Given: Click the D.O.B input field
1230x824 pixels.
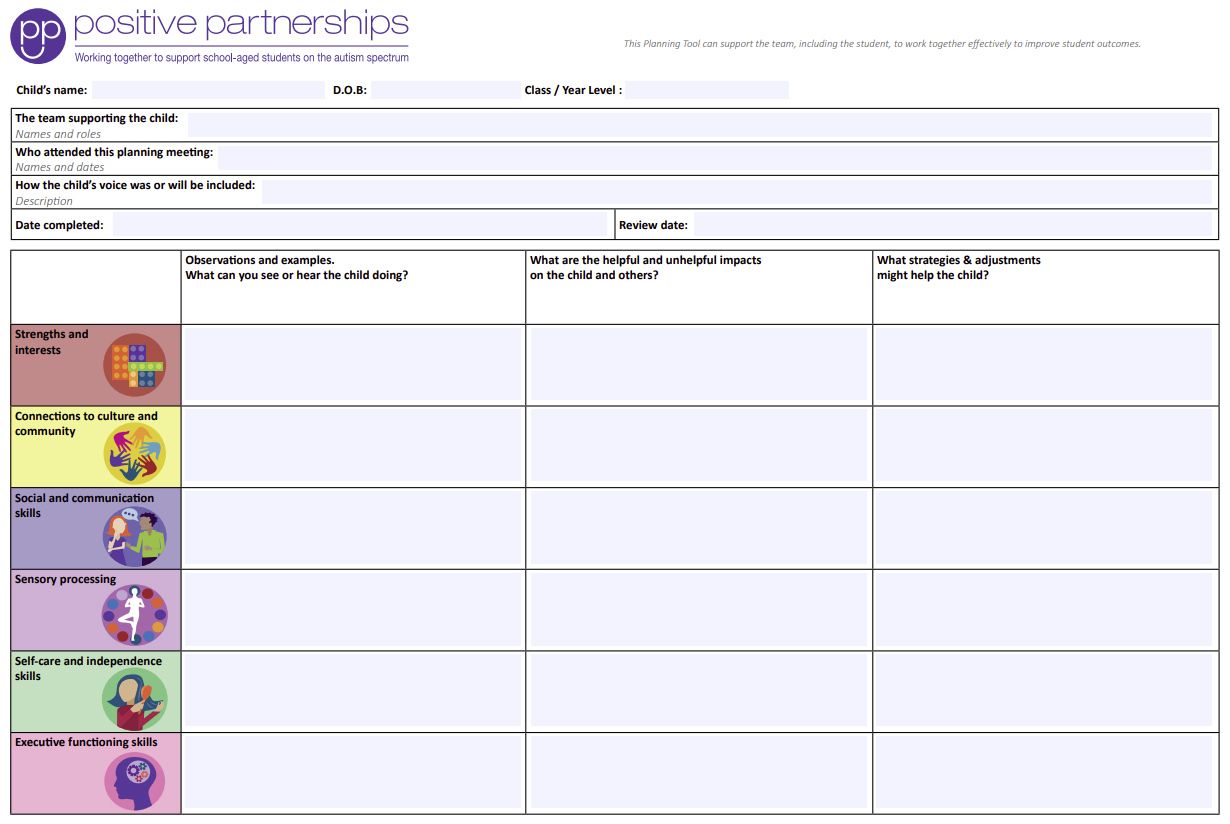Looking at the screenshot, I should [x=445, y=90].
